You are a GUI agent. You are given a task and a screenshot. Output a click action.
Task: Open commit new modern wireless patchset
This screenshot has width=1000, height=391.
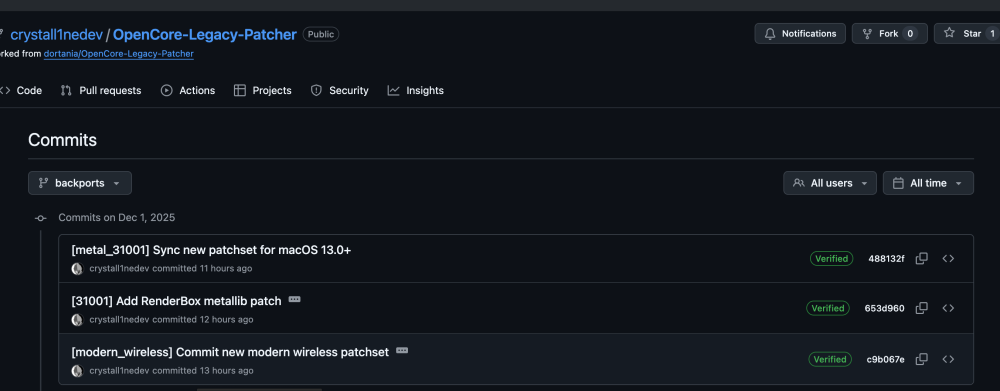coord(230,352)
